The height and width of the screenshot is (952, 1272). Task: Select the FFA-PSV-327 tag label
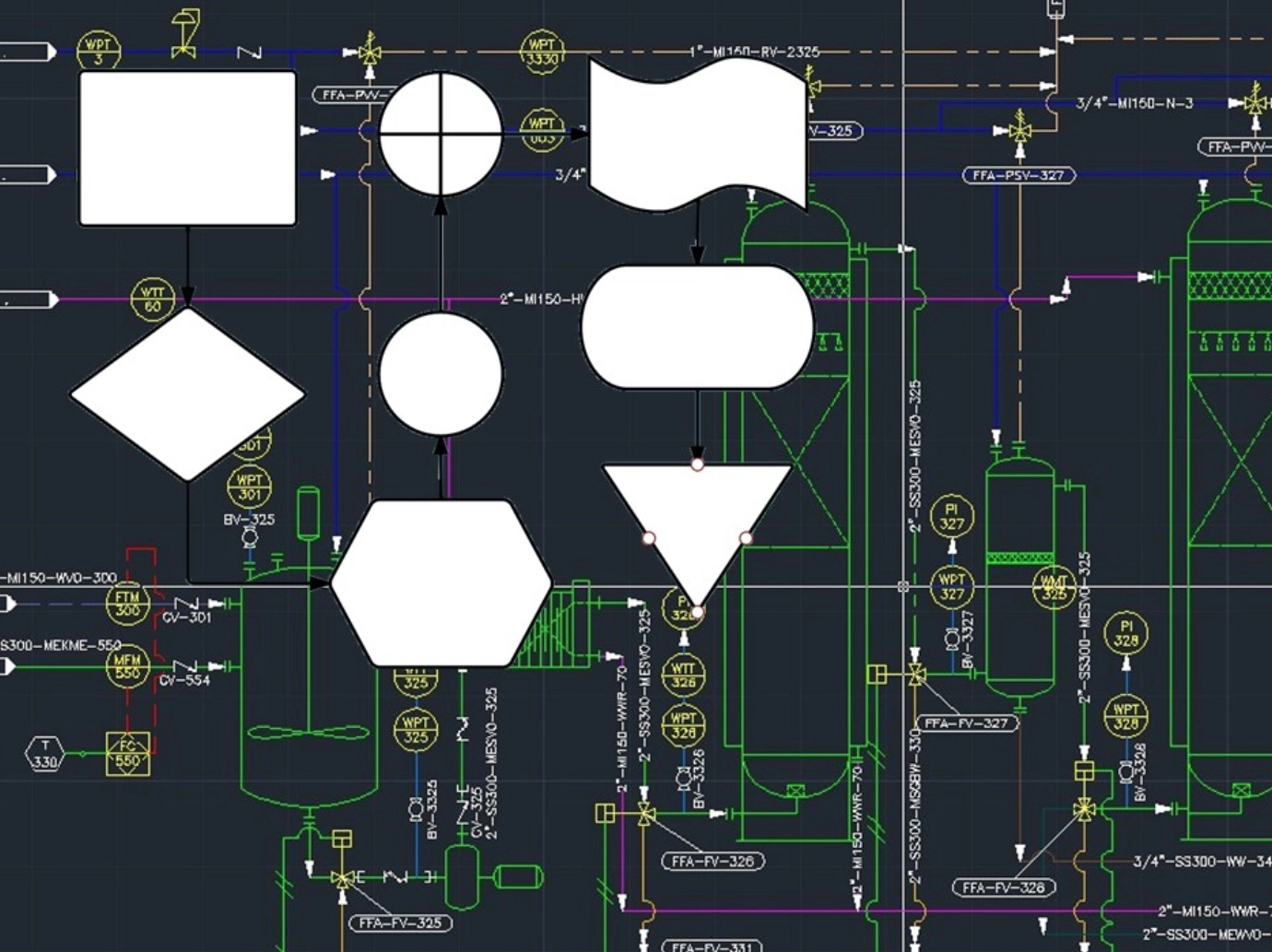pyautogui.click(x=1019, y=175)
